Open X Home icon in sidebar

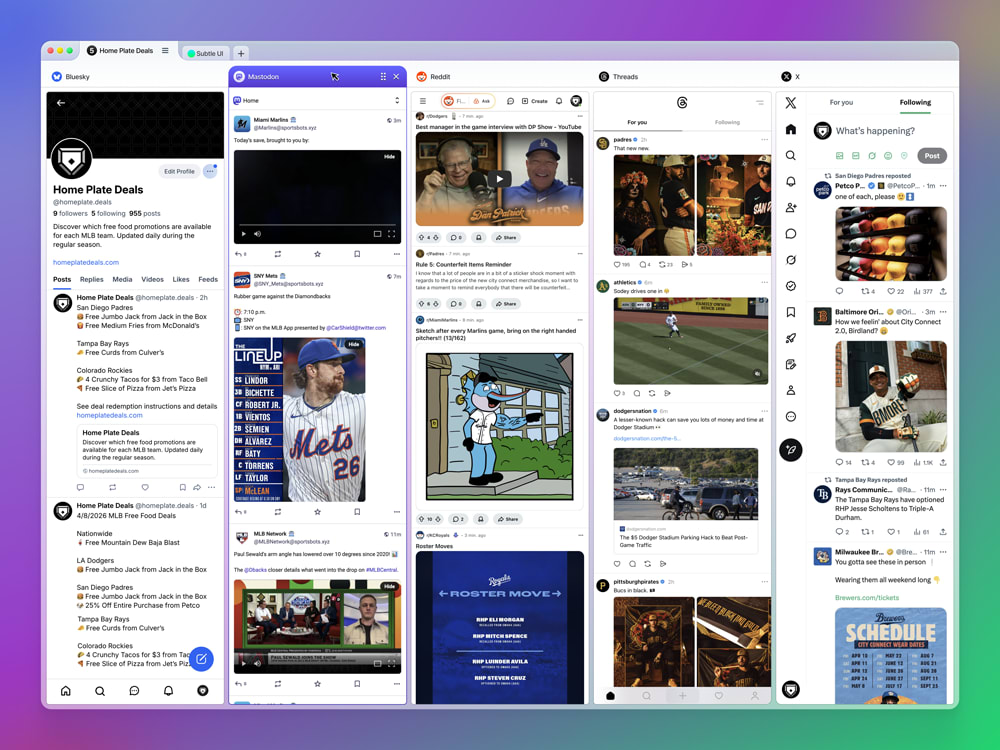pos(791,129)
